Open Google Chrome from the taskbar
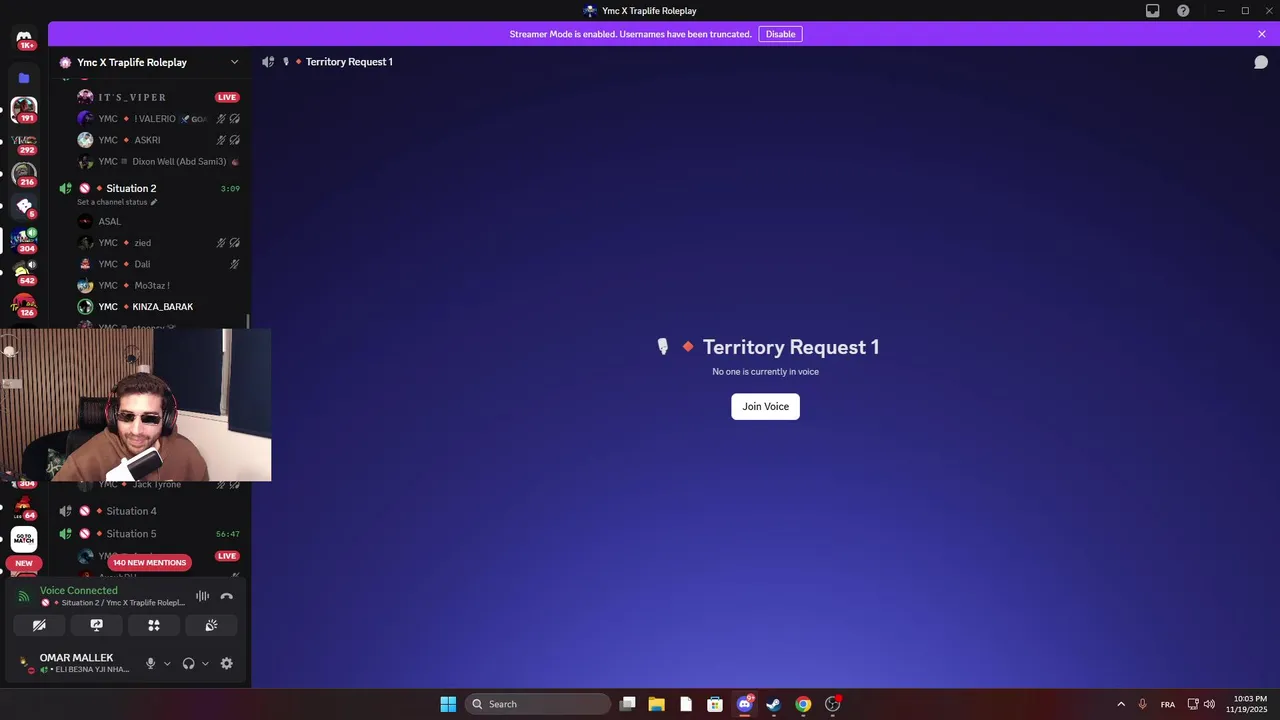This screenshot has width=1280, height=720. click(803, 704)
